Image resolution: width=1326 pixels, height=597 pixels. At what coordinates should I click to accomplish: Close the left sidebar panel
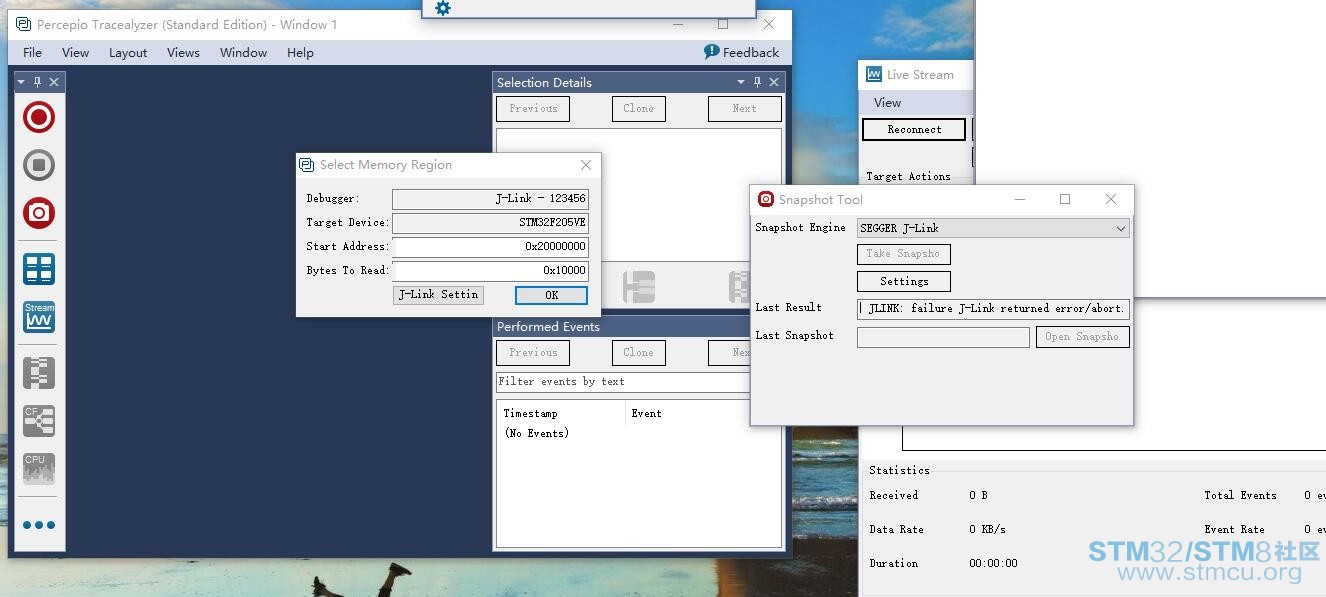pyautogui.click(x=54, y=82)
